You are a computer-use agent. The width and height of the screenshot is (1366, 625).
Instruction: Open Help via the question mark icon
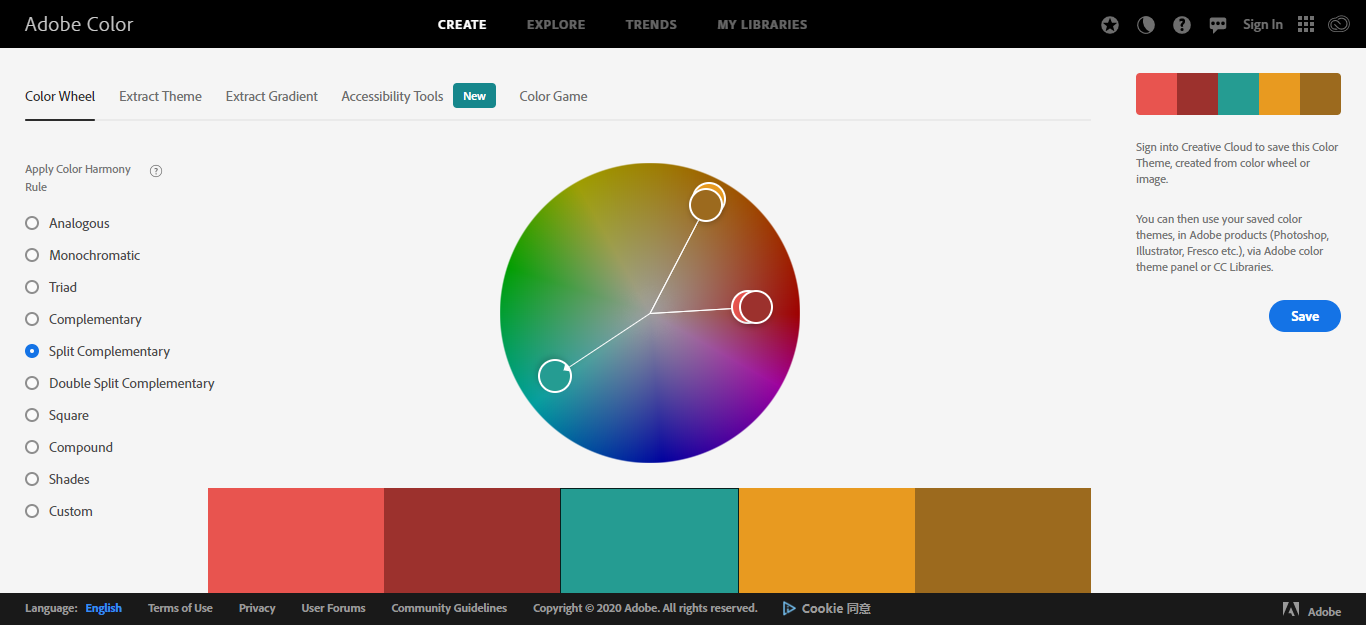tap(1181, 24)
